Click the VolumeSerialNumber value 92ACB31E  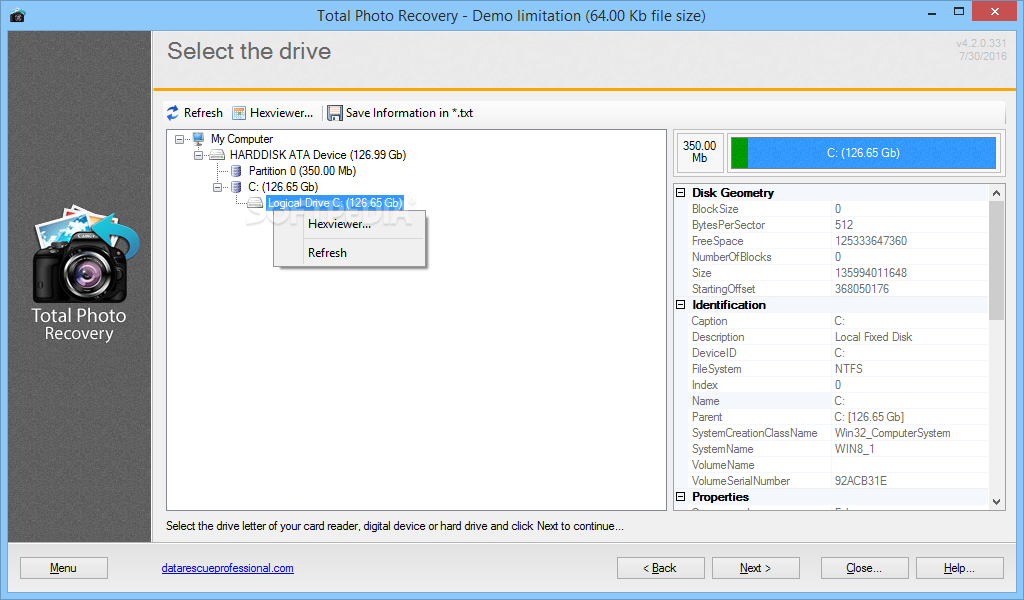[x=861, y=481]
